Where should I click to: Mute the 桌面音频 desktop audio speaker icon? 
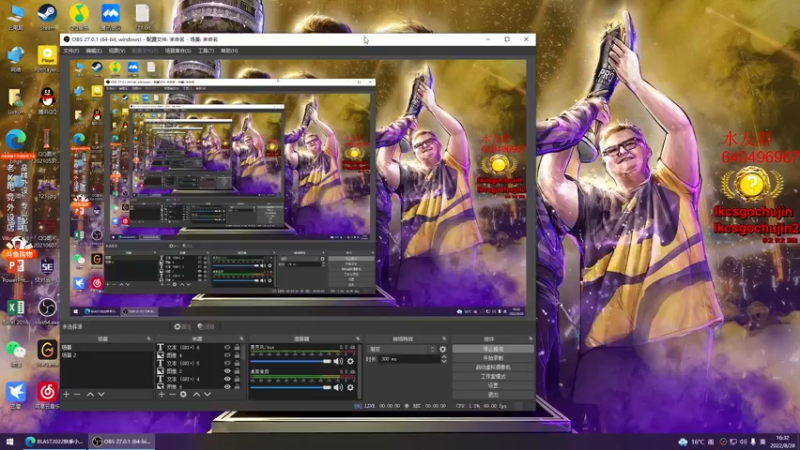(338, 388)
